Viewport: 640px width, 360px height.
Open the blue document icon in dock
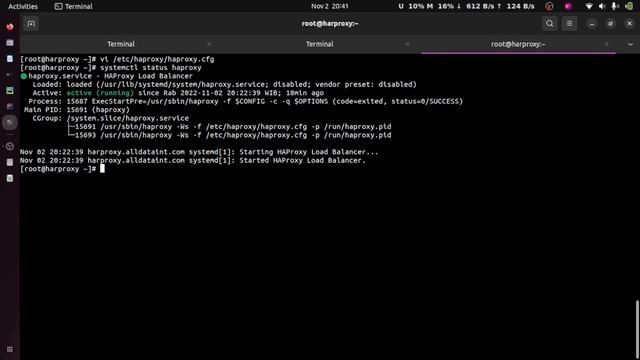(10, 59)
